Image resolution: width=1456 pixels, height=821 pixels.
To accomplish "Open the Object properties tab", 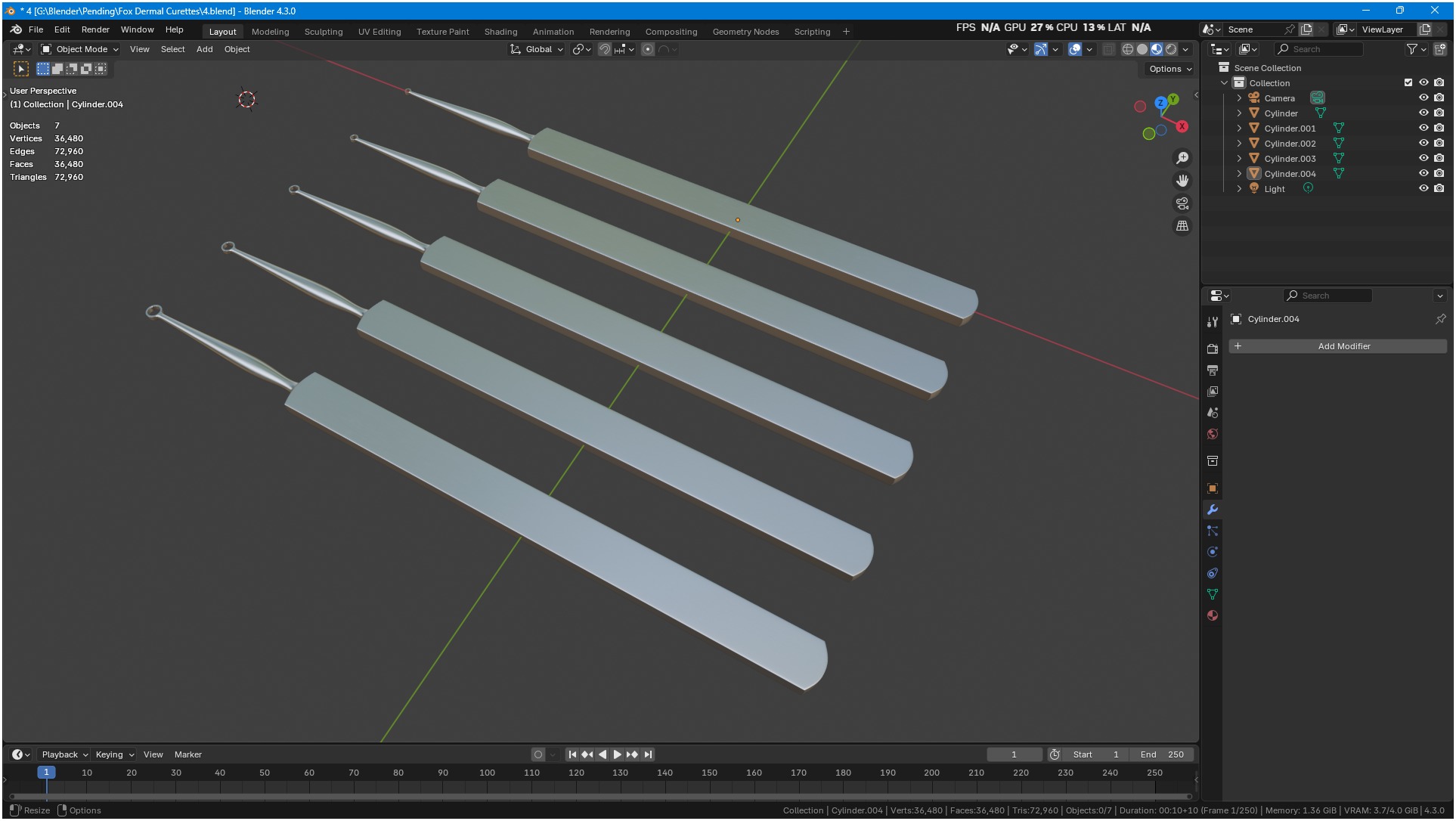I will point(1213,488).
